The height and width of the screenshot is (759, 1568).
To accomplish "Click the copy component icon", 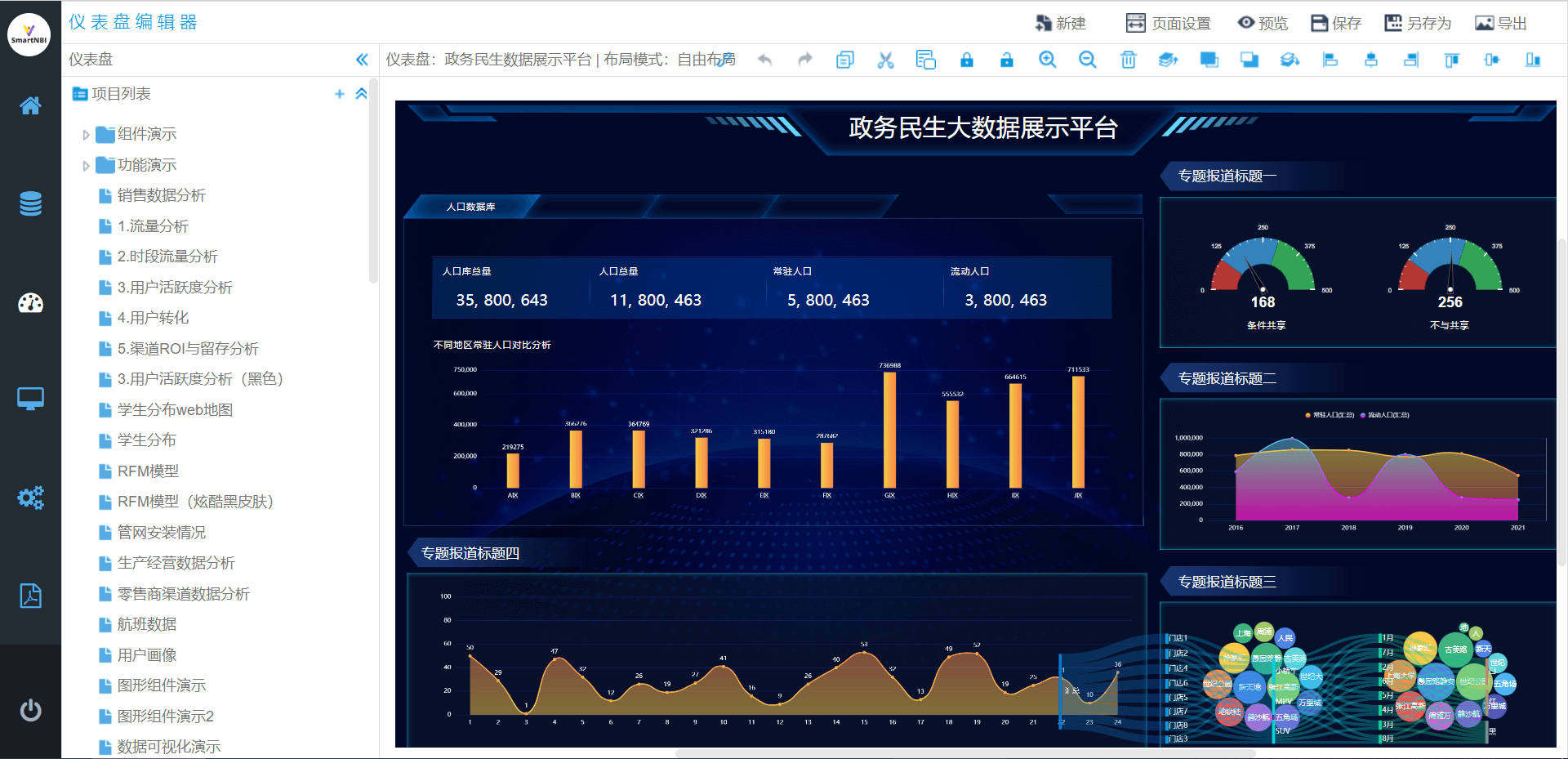I will [845, 60].
